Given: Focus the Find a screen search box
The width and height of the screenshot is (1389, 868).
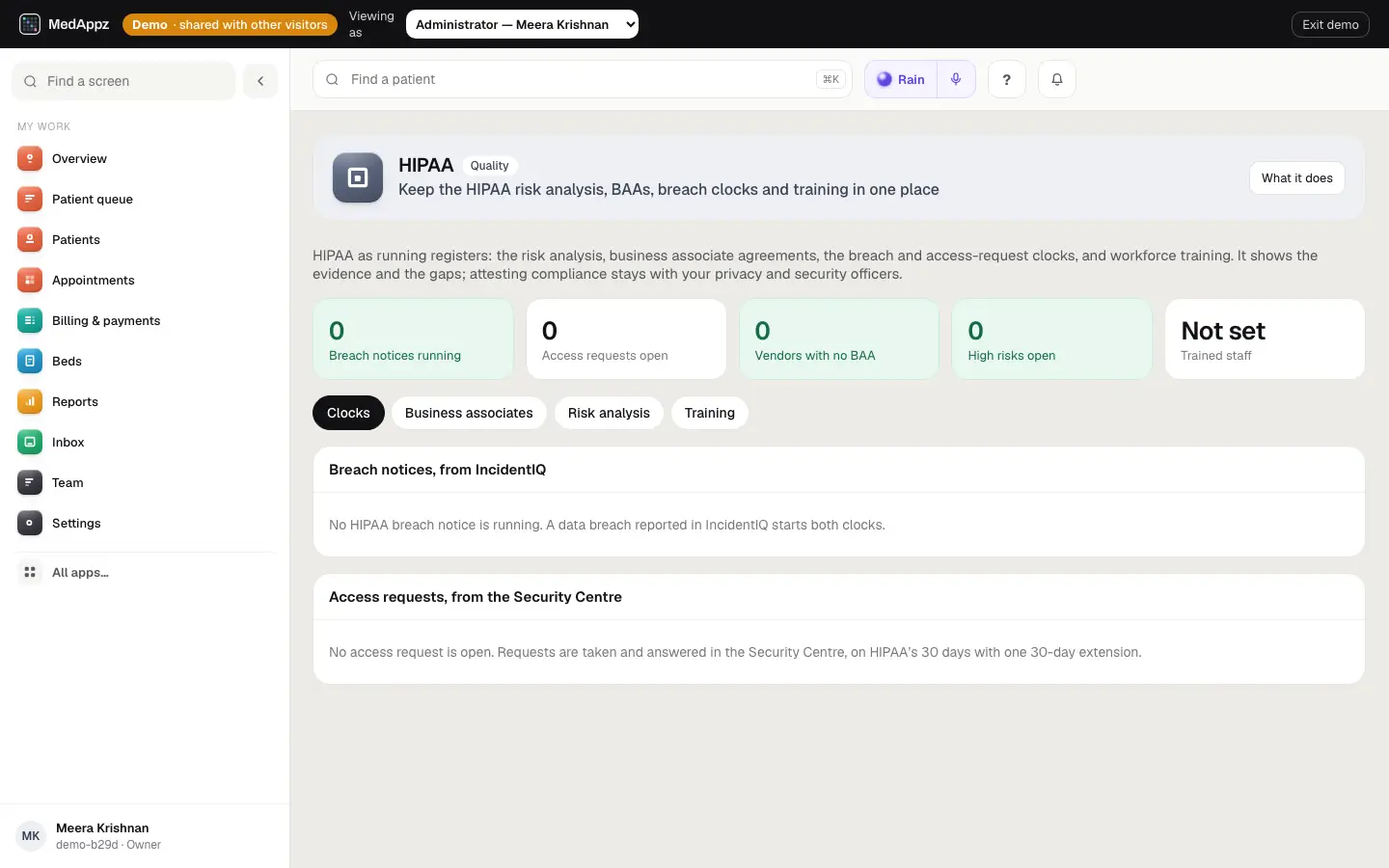Looking at the screenshot, I should tap(123, 81).
